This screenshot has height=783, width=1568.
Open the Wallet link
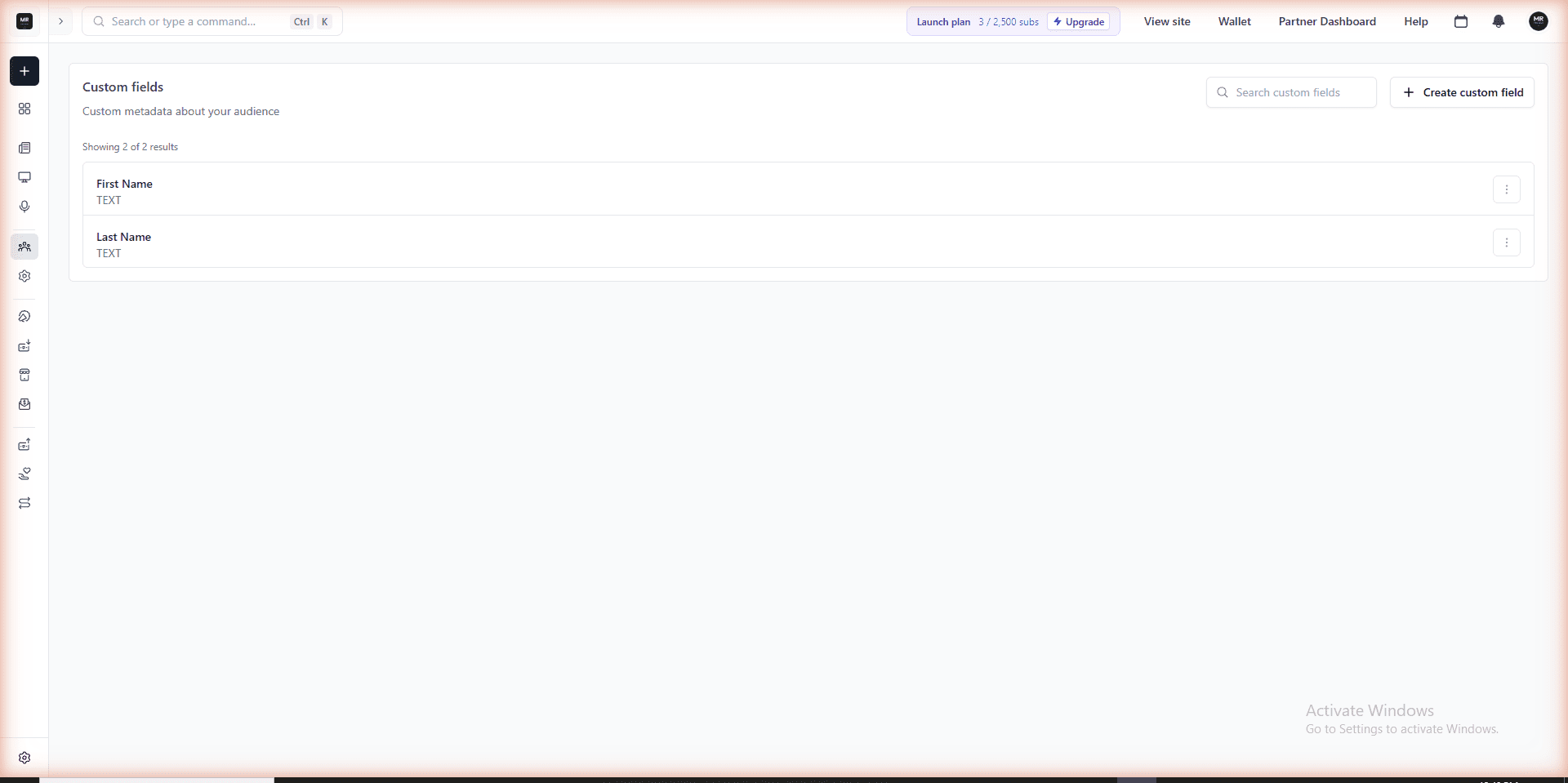pyautogui.click(x=1235, y=21)
